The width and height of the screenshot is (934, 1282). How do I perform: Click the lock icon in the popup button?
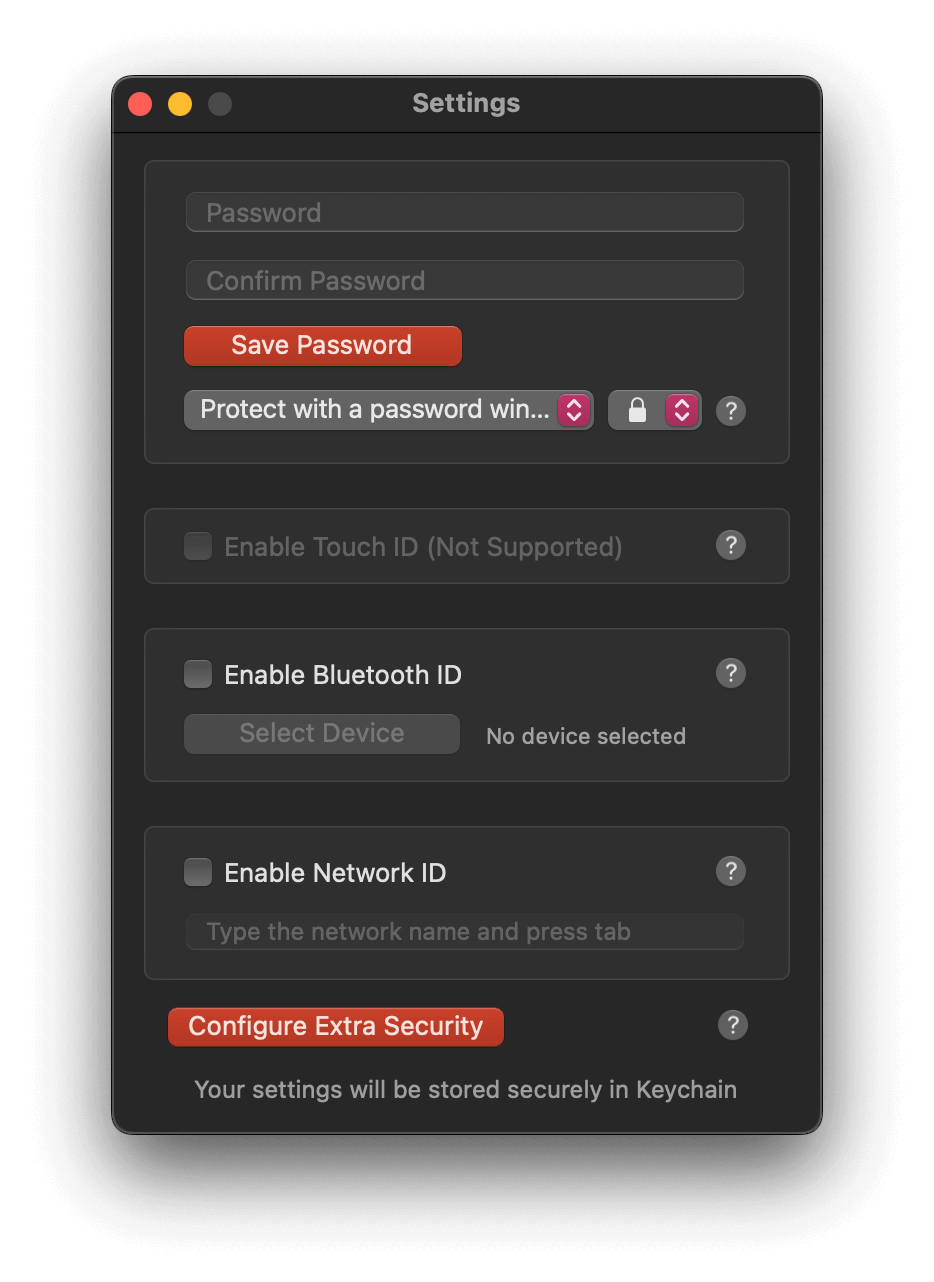639,410
